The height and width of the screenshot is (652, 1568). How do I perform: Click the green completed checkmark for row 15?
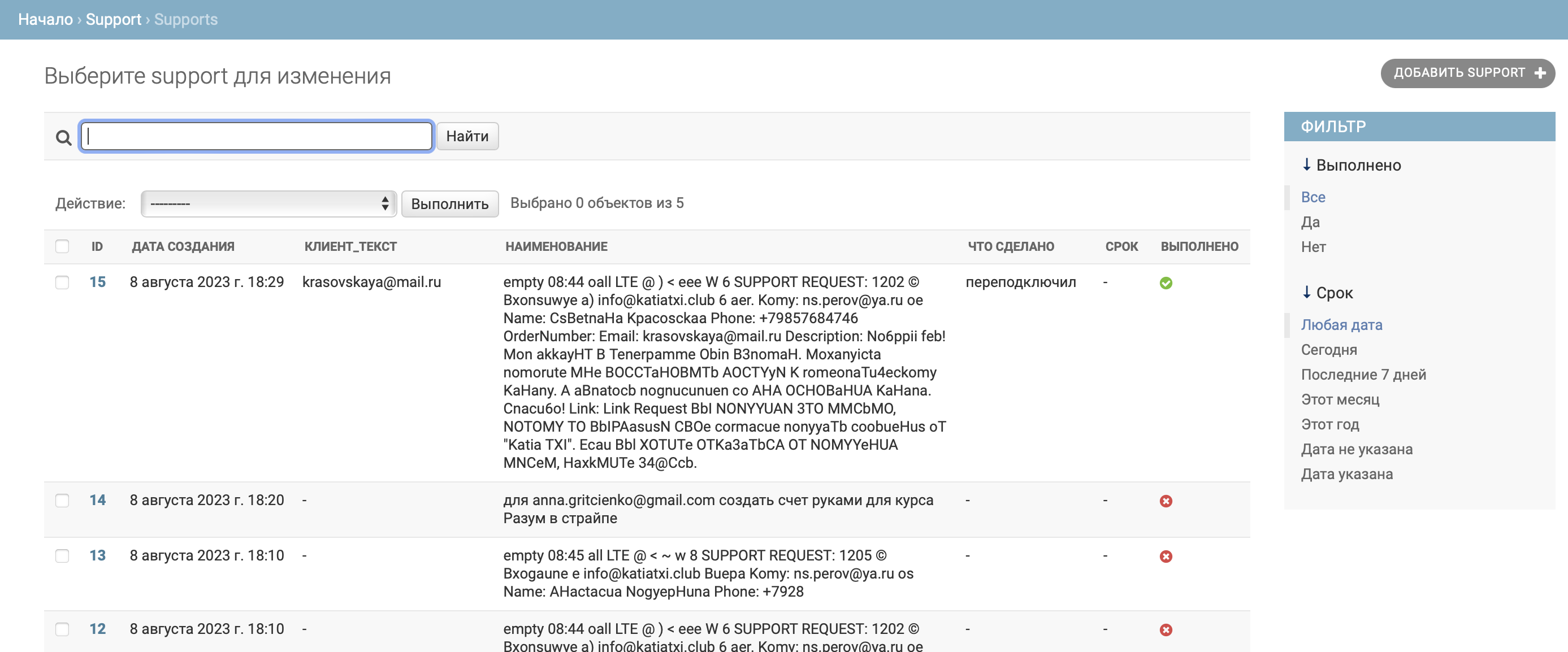[x=1165, y=283]
